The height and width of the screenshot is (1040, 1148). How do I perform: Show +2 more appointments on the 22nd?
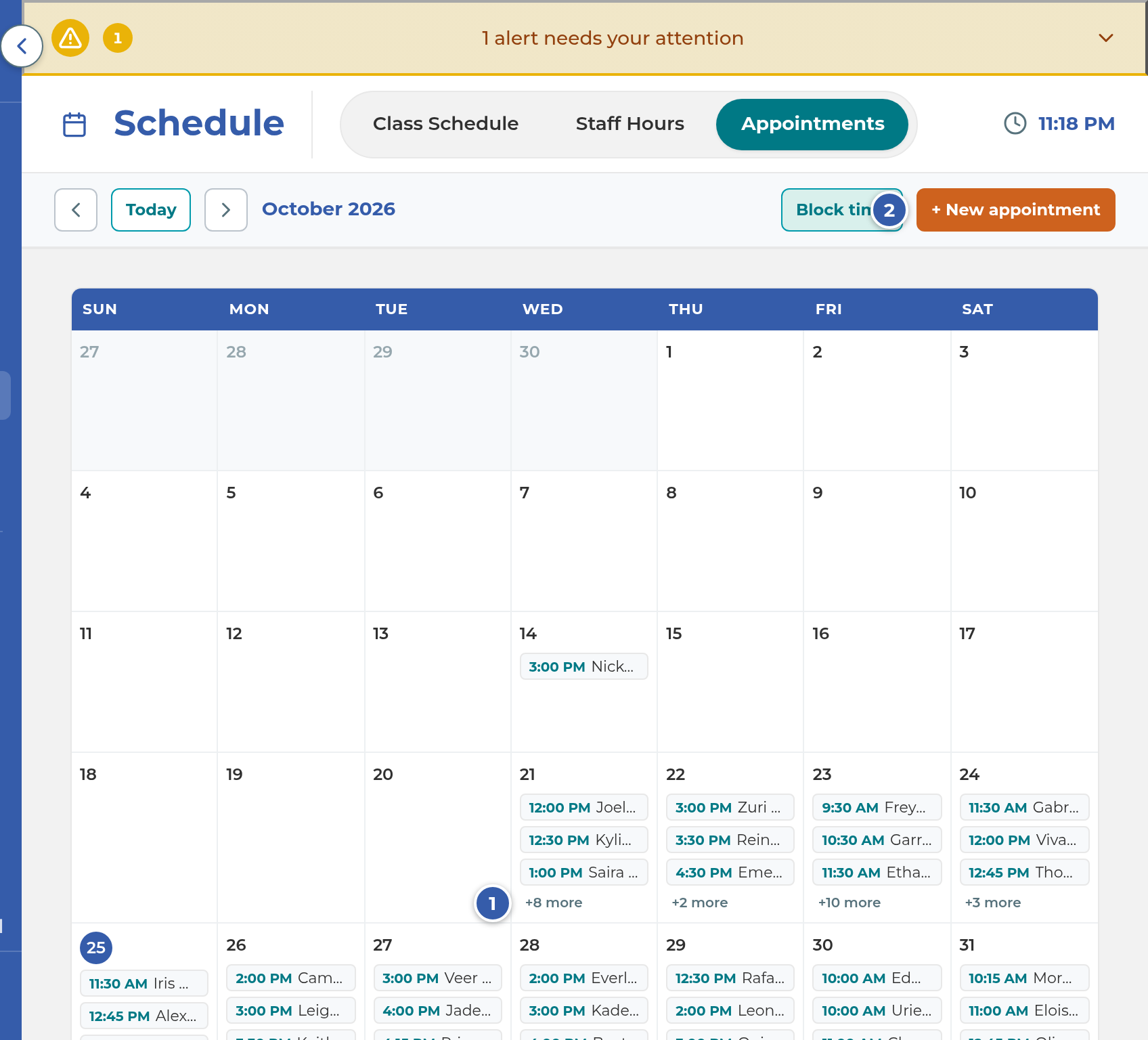click(700, 903)
